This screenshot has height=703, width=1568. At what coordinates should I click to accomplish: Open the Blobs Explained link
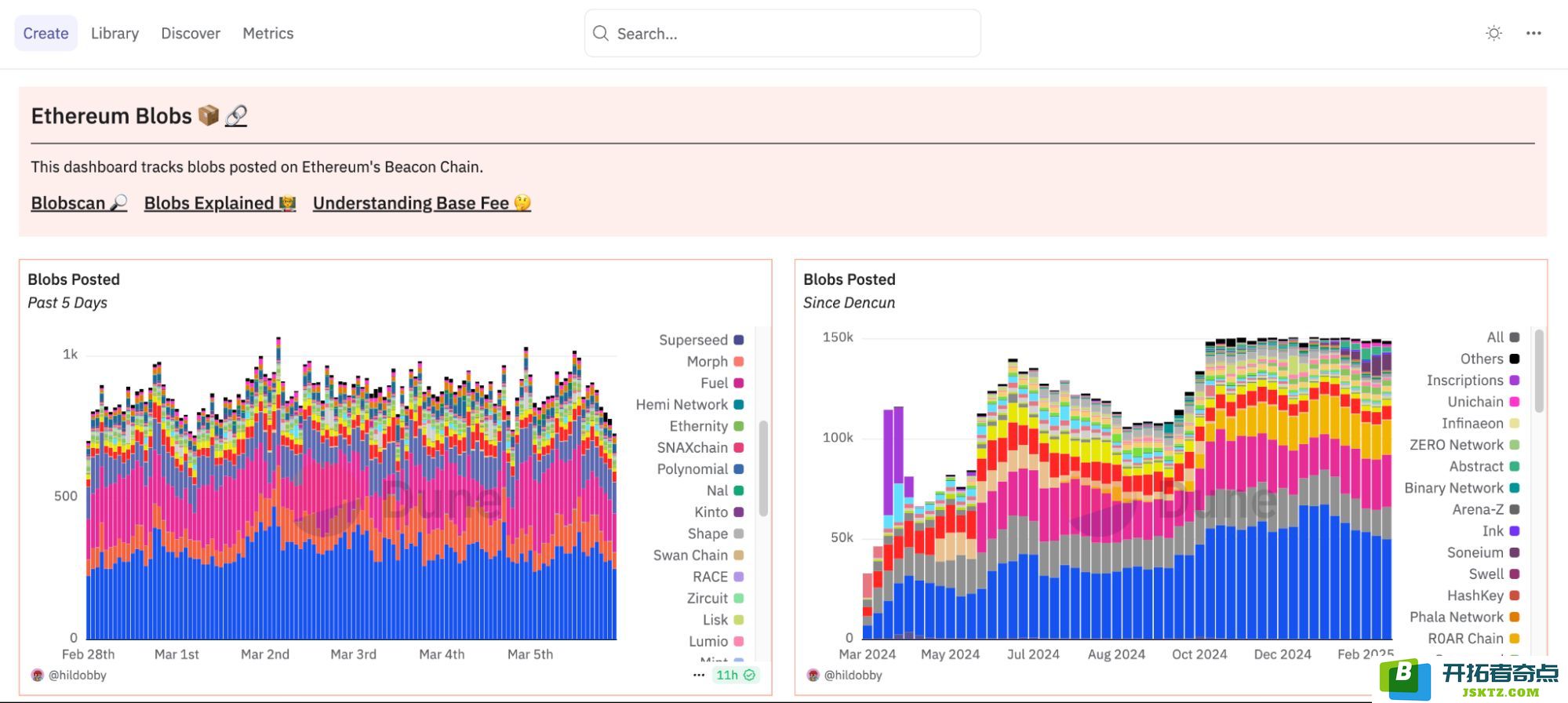(x=220, y=203)
